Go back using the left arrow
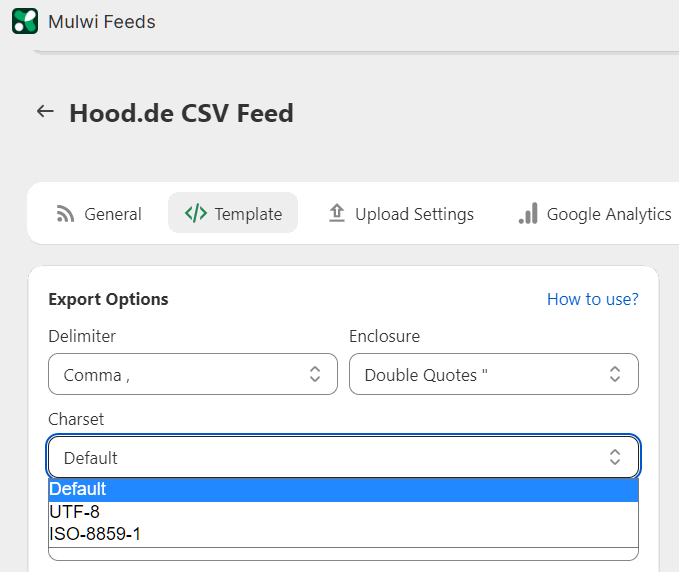Viewport: 679px width, 572px height. pyautogui.click(x=45, y=112)
